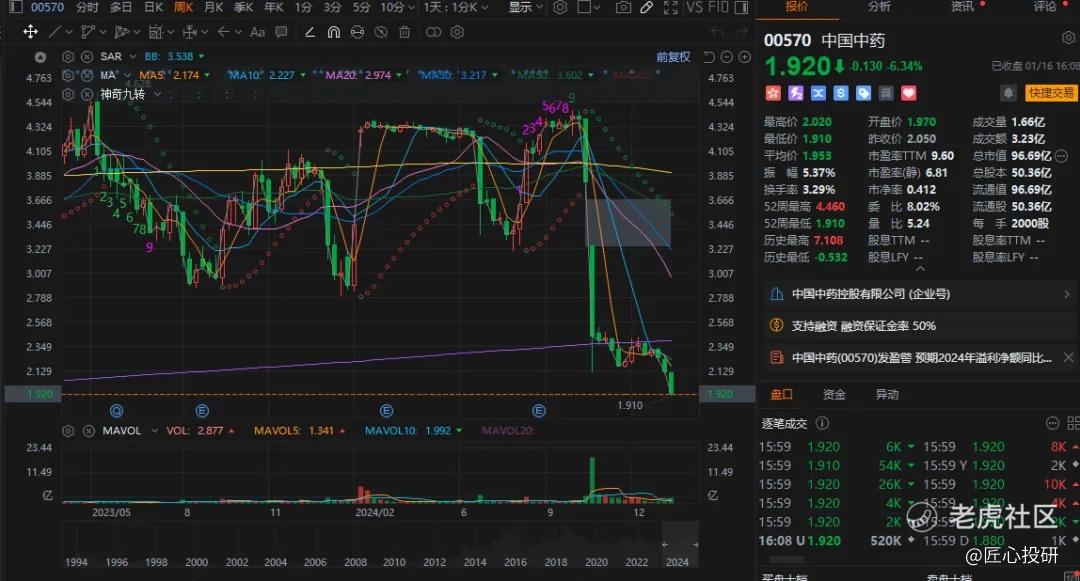Viewport: 1080px width, 581px height.
Task: Toggle right side panel layout icon
Action: (x=742, y=8)
